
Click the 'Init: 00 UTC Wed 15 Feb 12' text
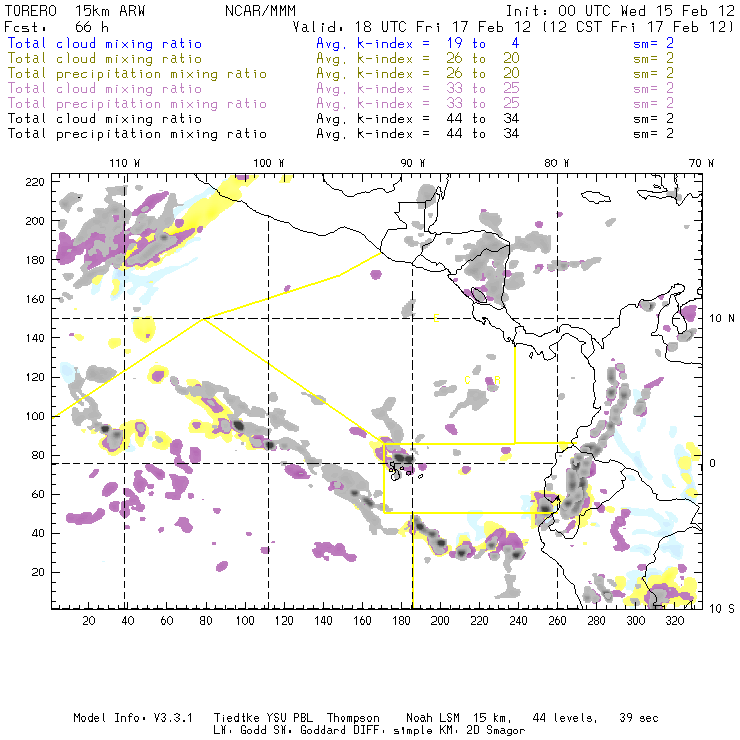point(620,11)
